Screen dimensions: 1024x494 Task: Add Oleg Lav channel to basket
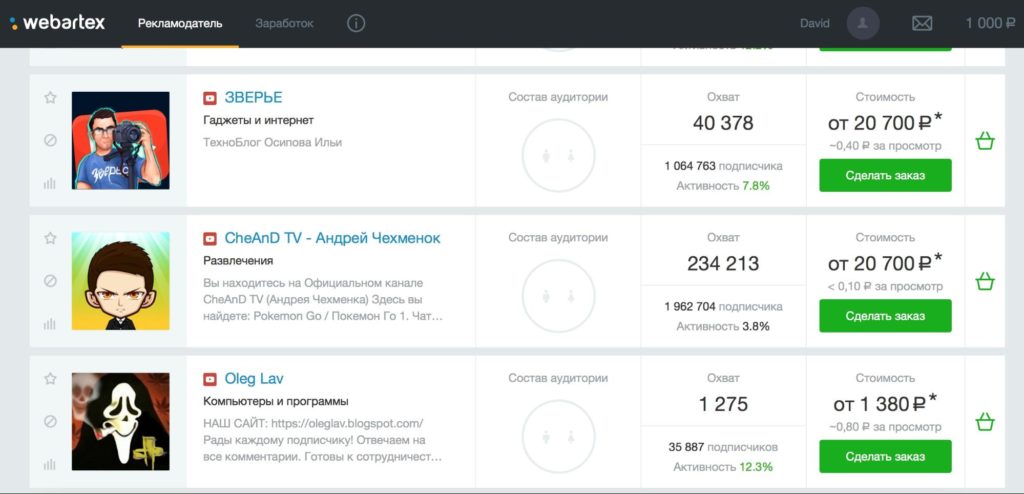coord(984,422)
